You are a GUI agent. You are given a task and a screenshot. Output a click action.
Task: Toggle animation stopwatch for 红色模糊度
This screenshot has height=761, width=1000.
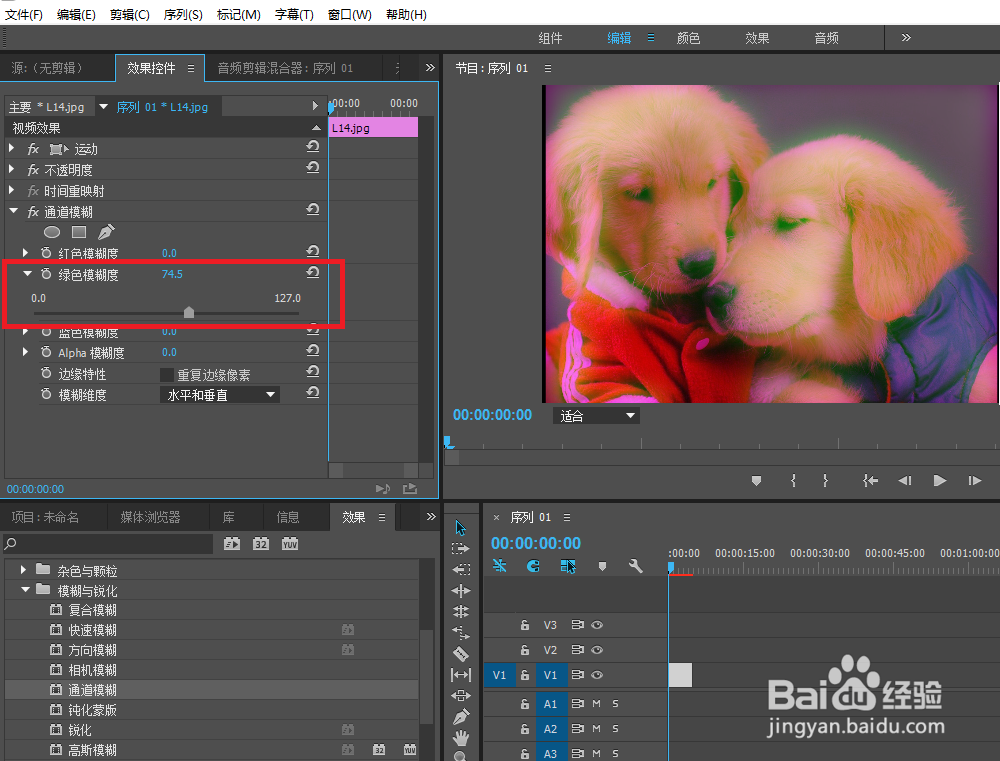pyautogui.click(x=46, y=253)
